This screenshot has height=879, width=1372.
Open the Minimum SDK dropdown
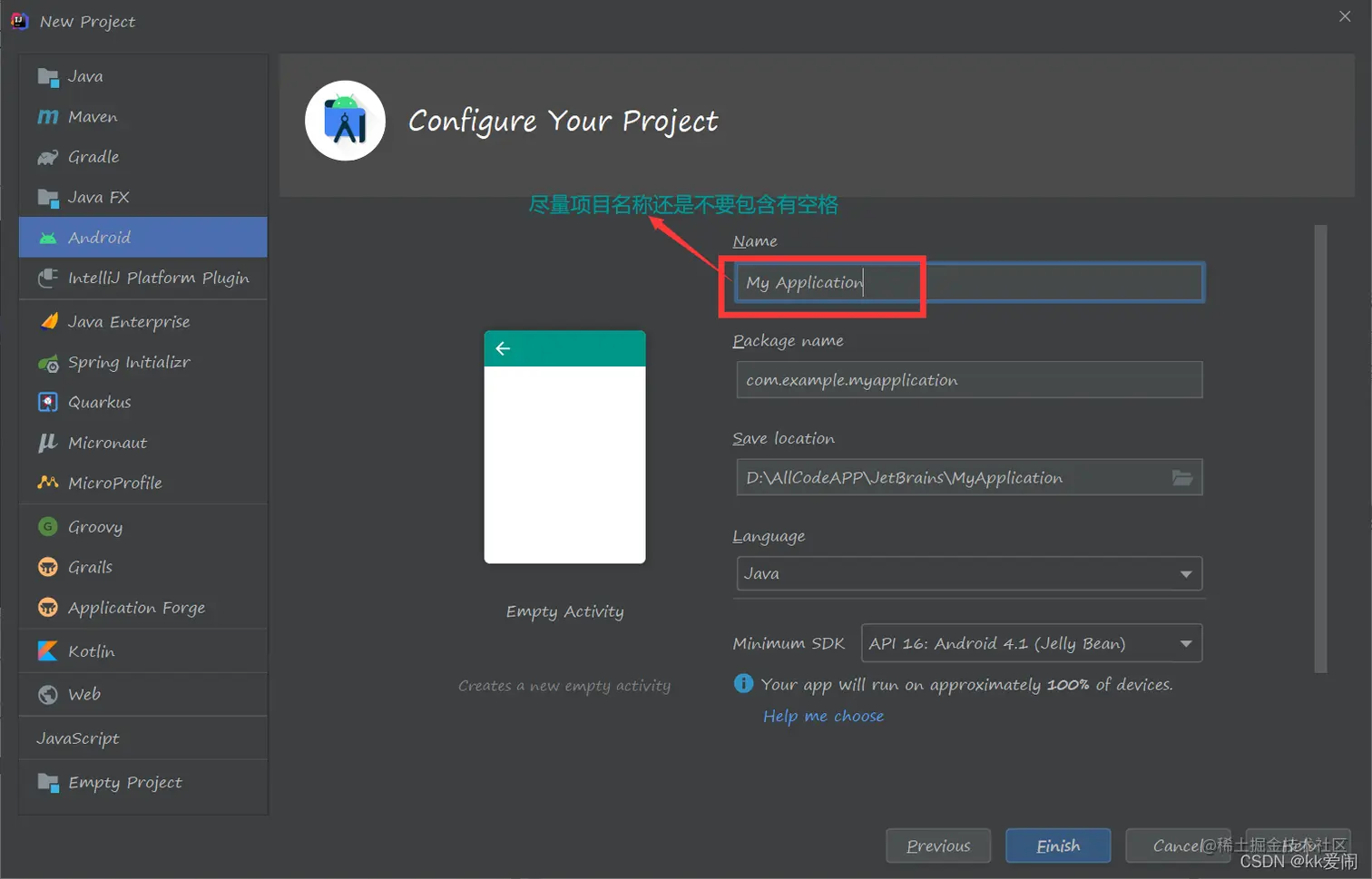point(1031,643)
